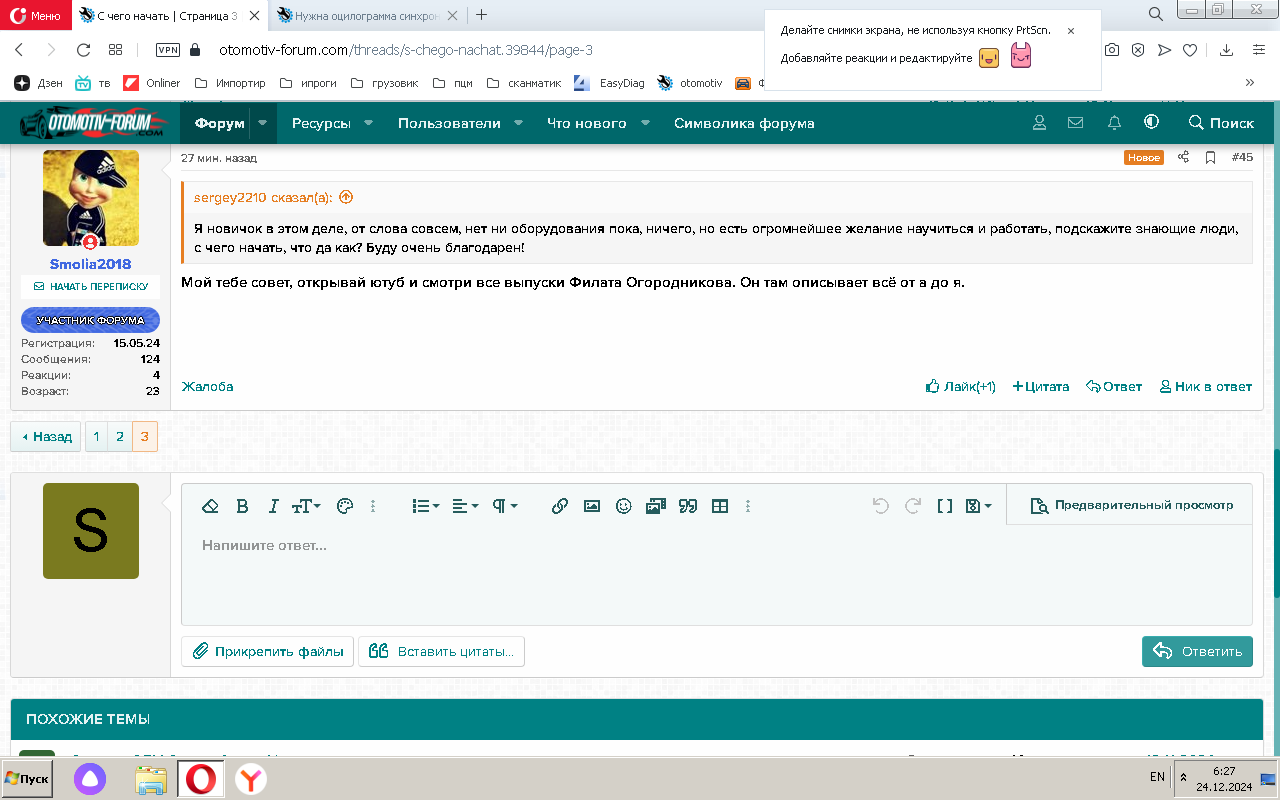Click the Прикрепить файлы button
Screen dimensions: 1280x800
click(268, 652)
